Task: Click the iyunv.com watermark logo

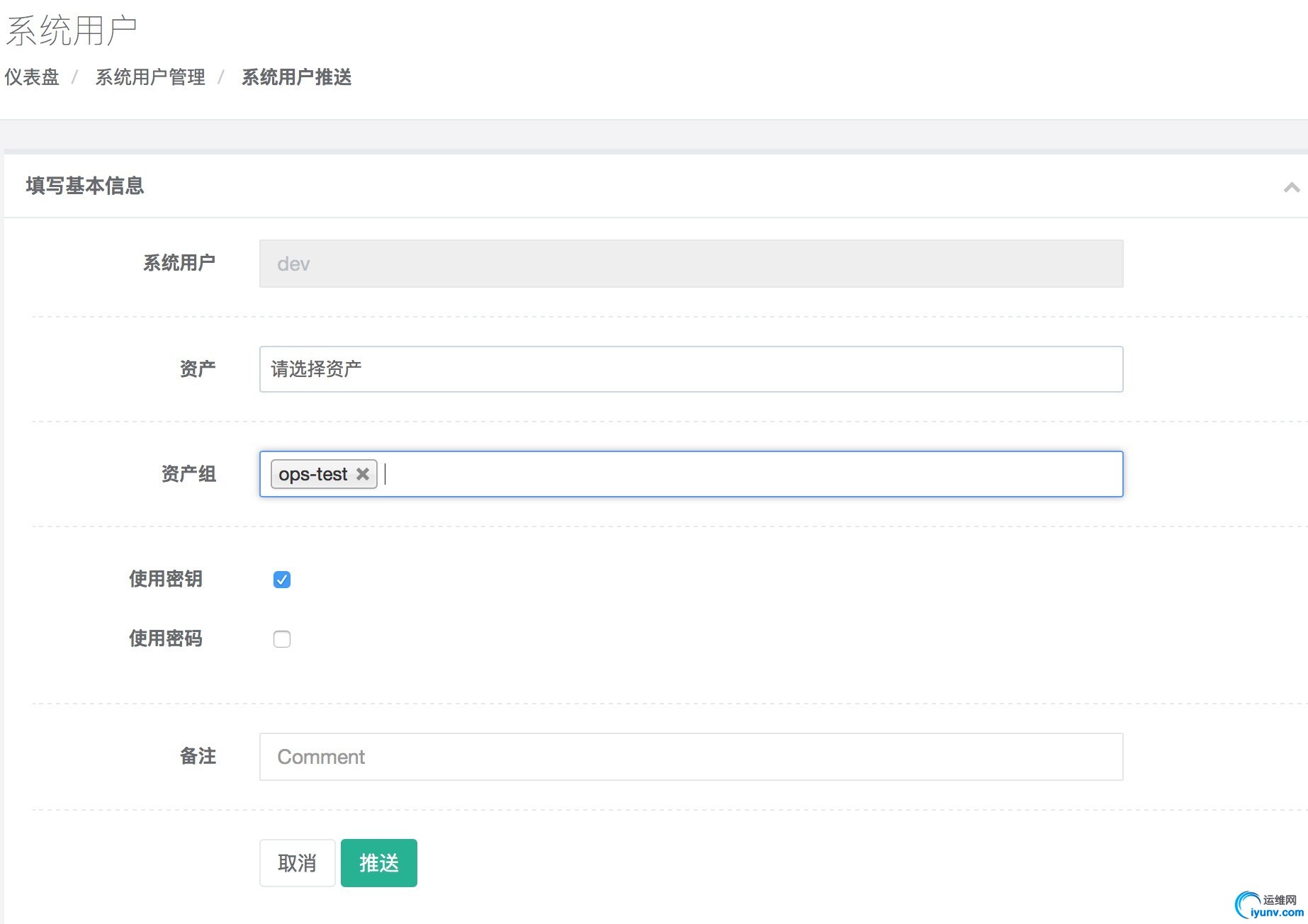Action: 1270,906
